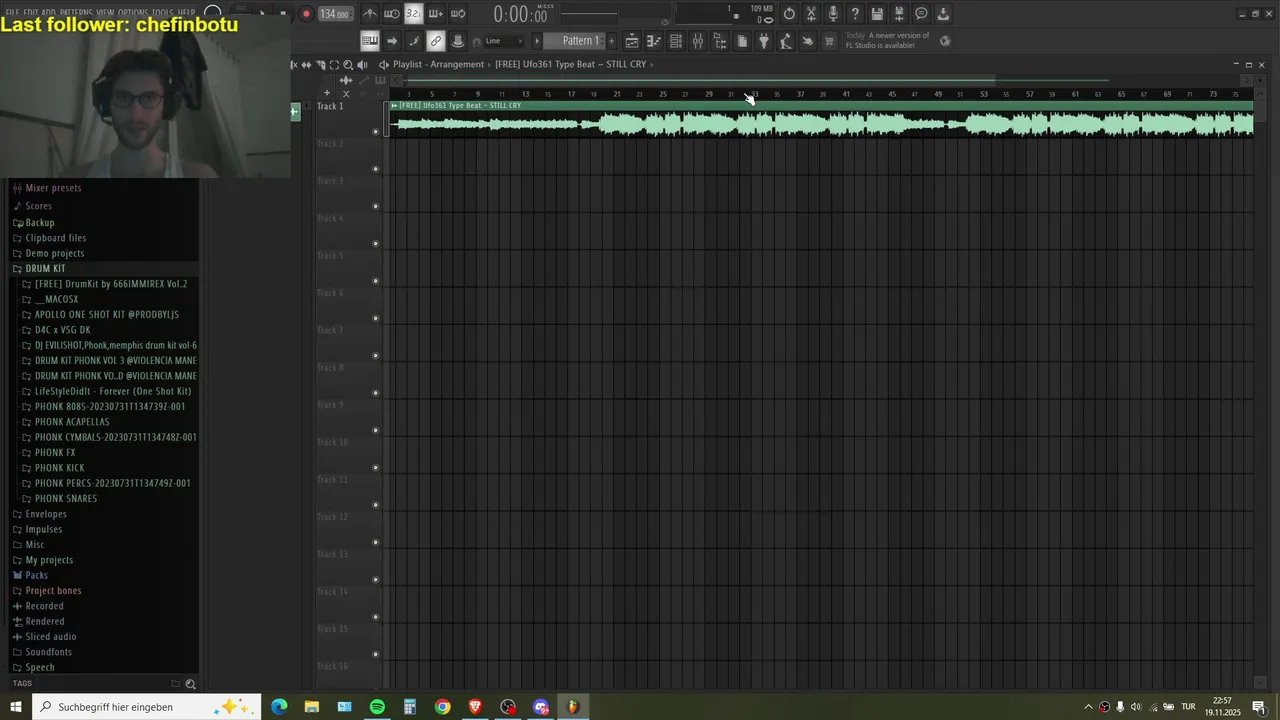Click the stamp hat icon in toolbar
Screen dimensions: 1280x720
(x=458, y=41)
